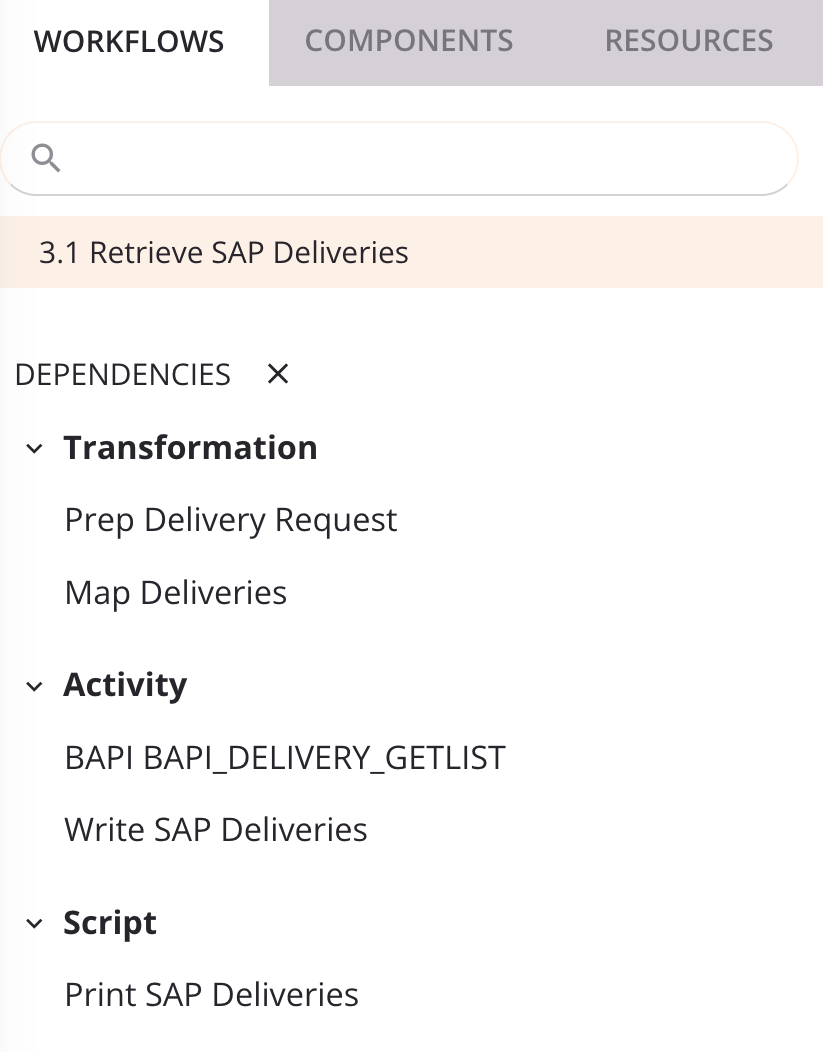
Task: Open the Print SAP Deliveries script
Action: pyautogui.click(x=211, y=994)
